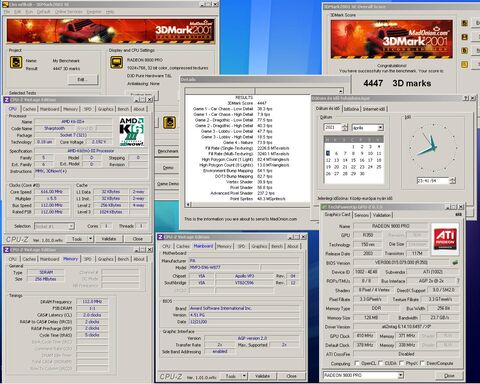Click the top icon beside the 3DMark score banner
Viewport: 480px width, 384px height.
click(x=465, y=23)
